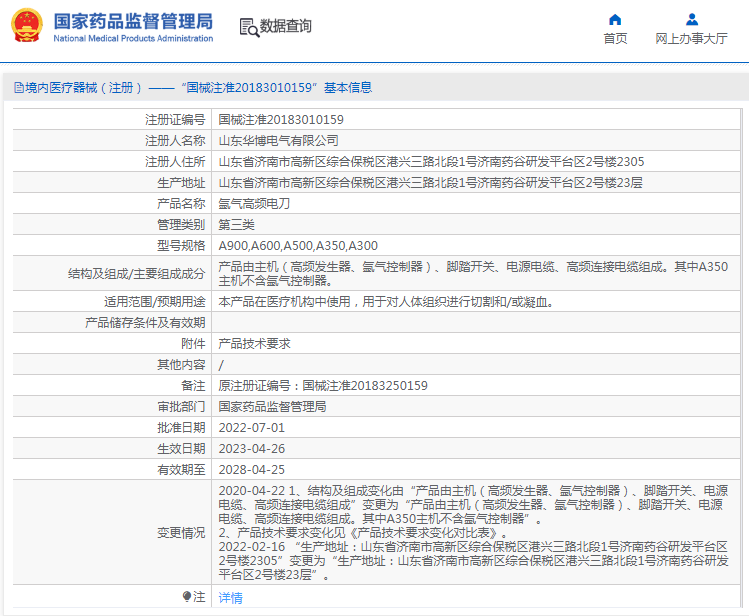
Task: Click the 备注 row label
Action: point(193,386)
